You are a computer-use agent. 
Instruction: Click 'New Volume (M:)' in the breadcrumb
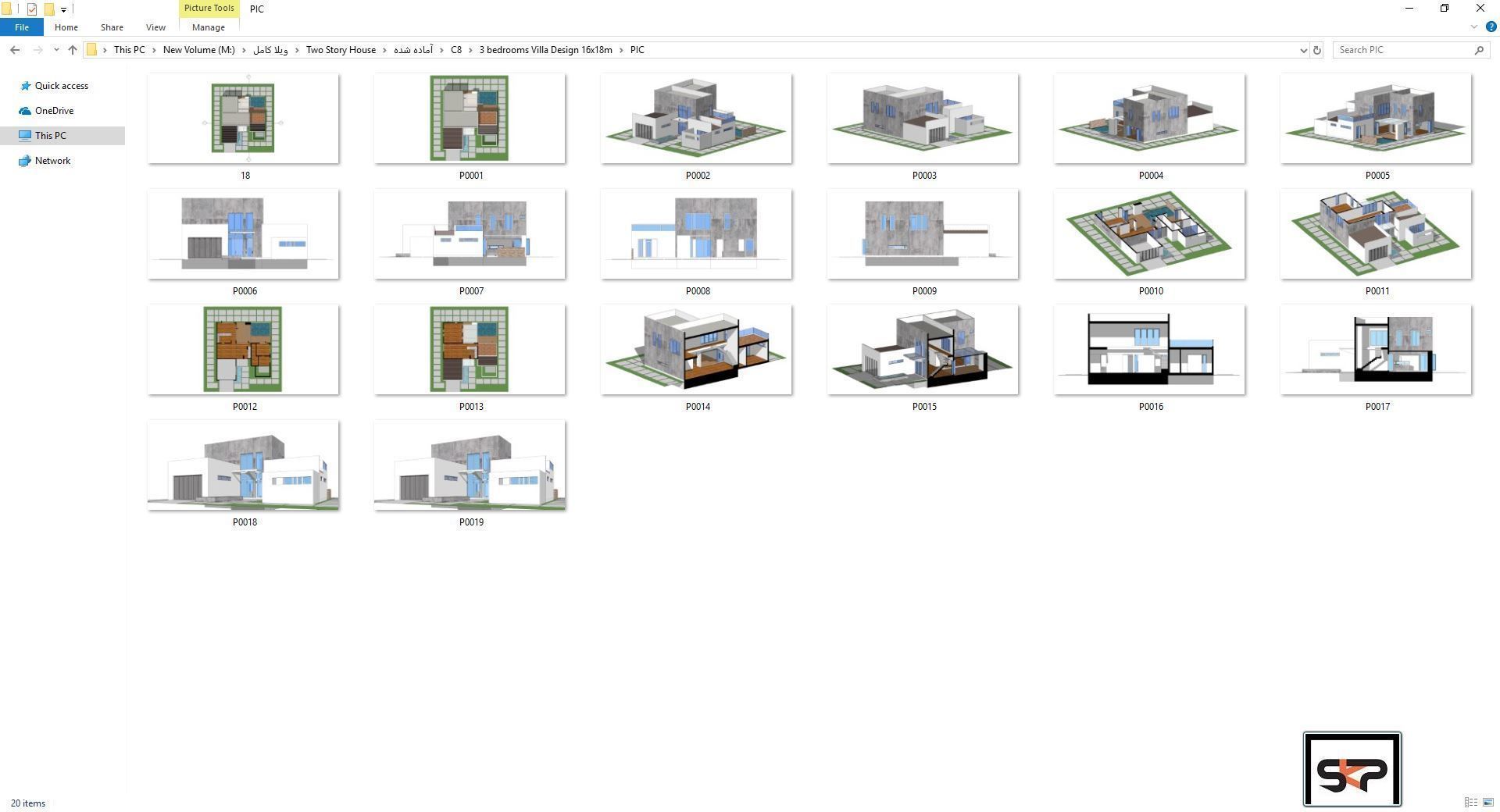coord(198,50)
